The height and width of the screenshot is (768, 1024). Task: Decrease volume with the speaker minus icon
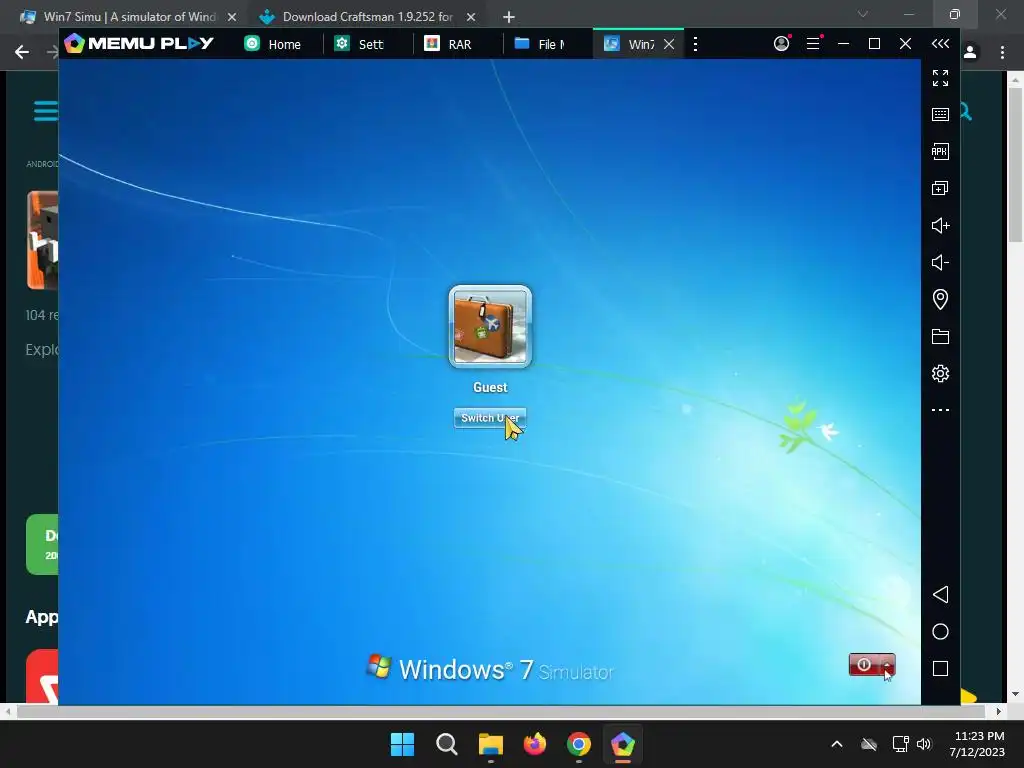coord(940,263)
